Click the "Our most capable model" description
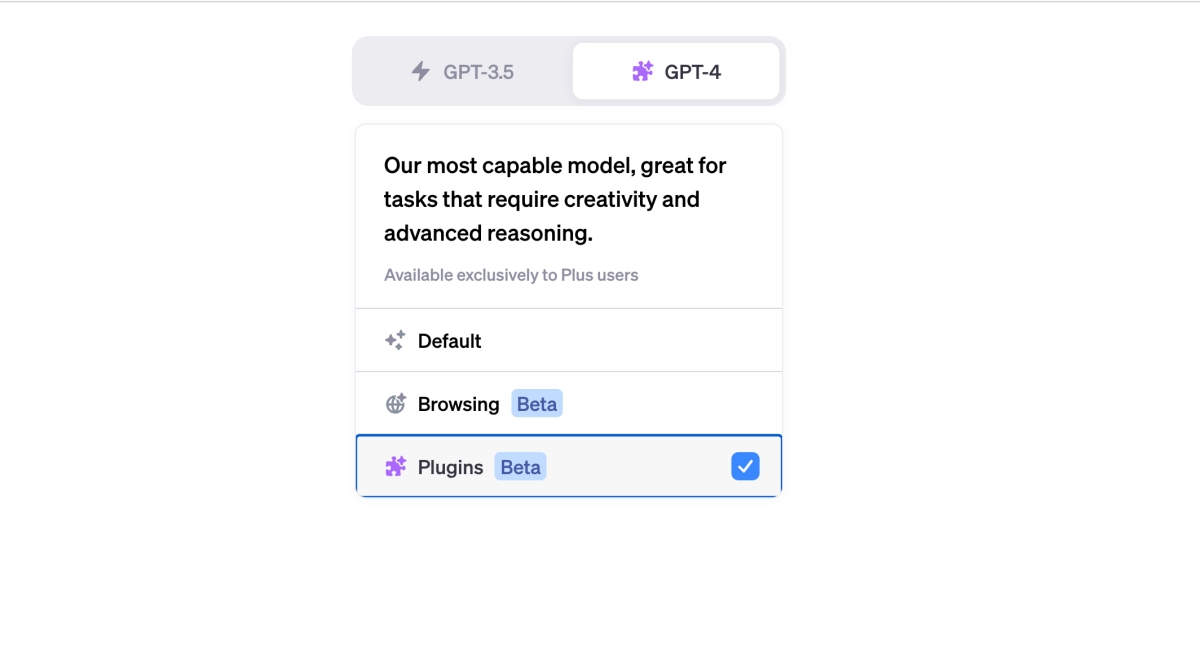The image size is (1200, 672). [x=555, y=166]
